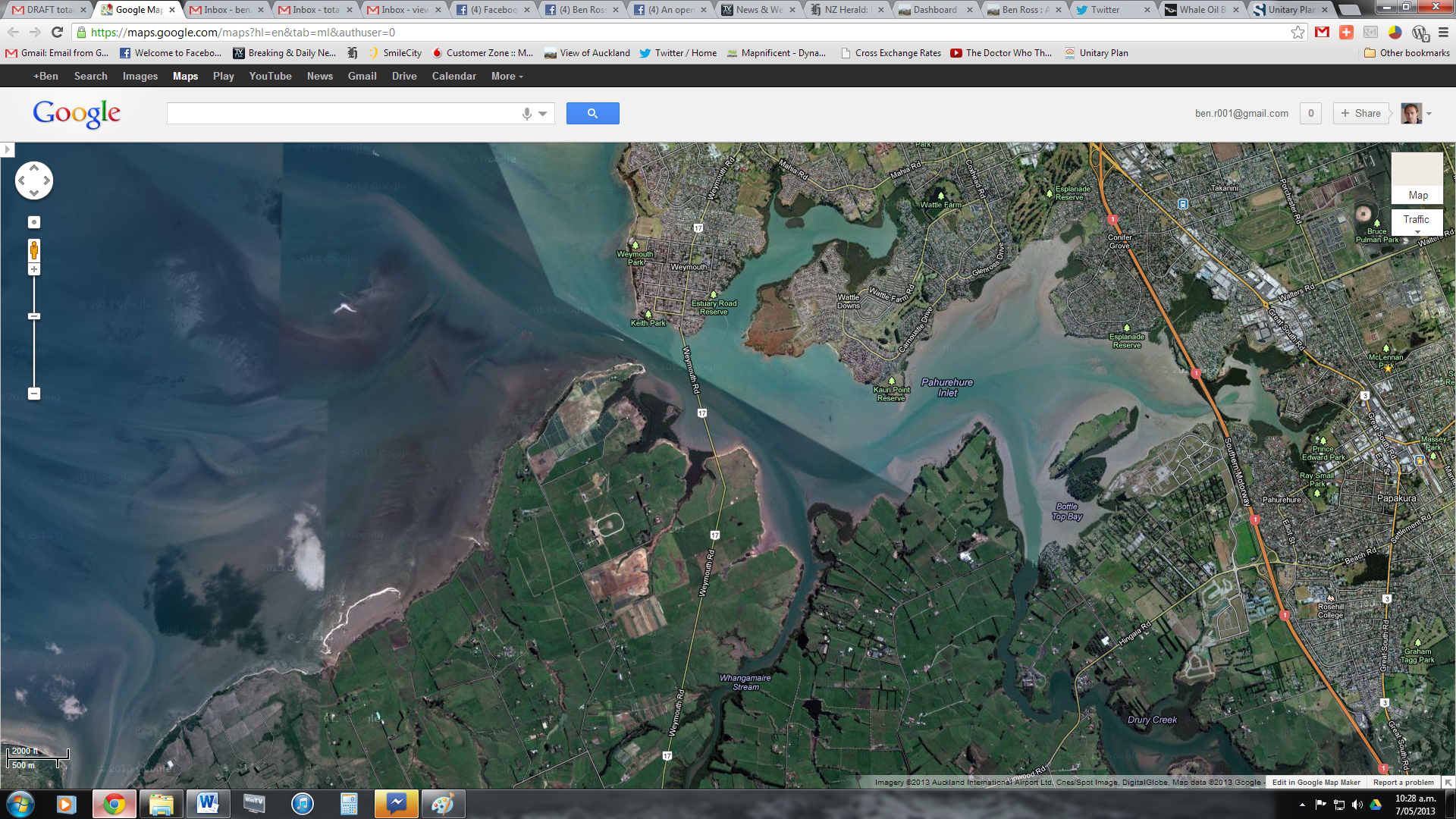Switch to Map view thumbnail
This screenshot has height=819, width=1456.
click(1417, 177)
